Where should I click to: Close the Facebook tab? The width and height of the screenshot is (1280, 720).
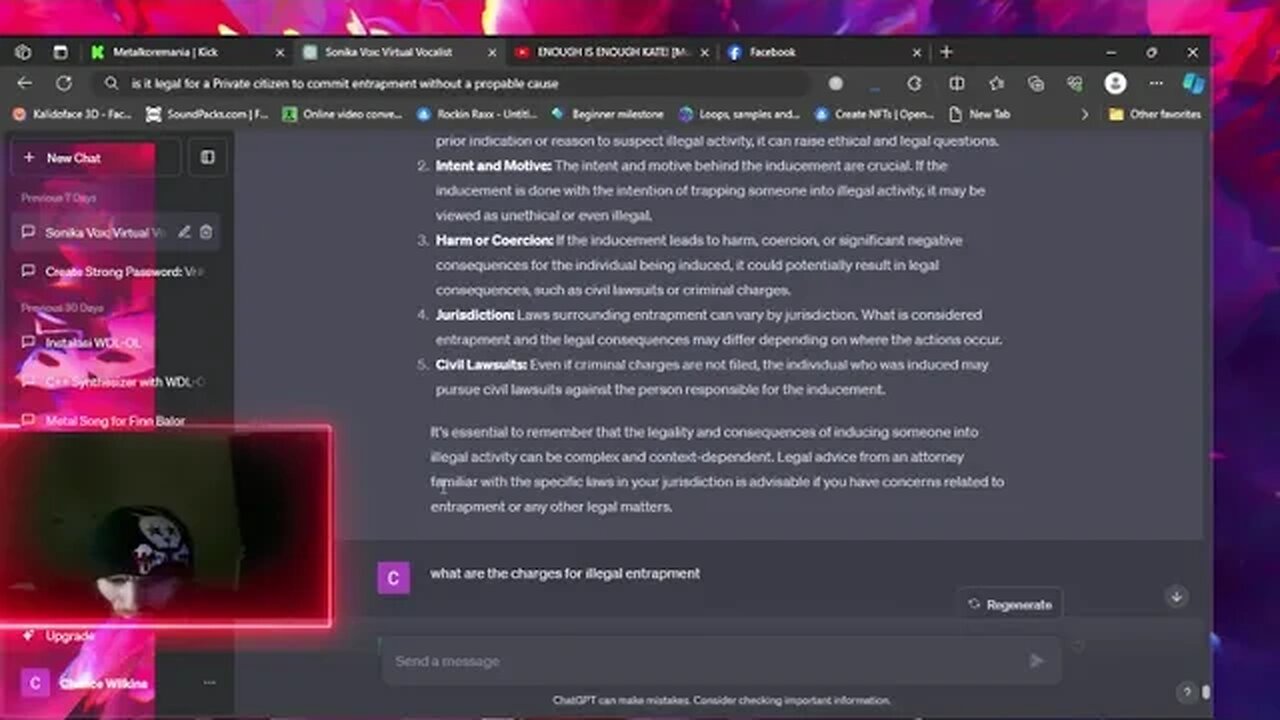click(x=917, y=52)
